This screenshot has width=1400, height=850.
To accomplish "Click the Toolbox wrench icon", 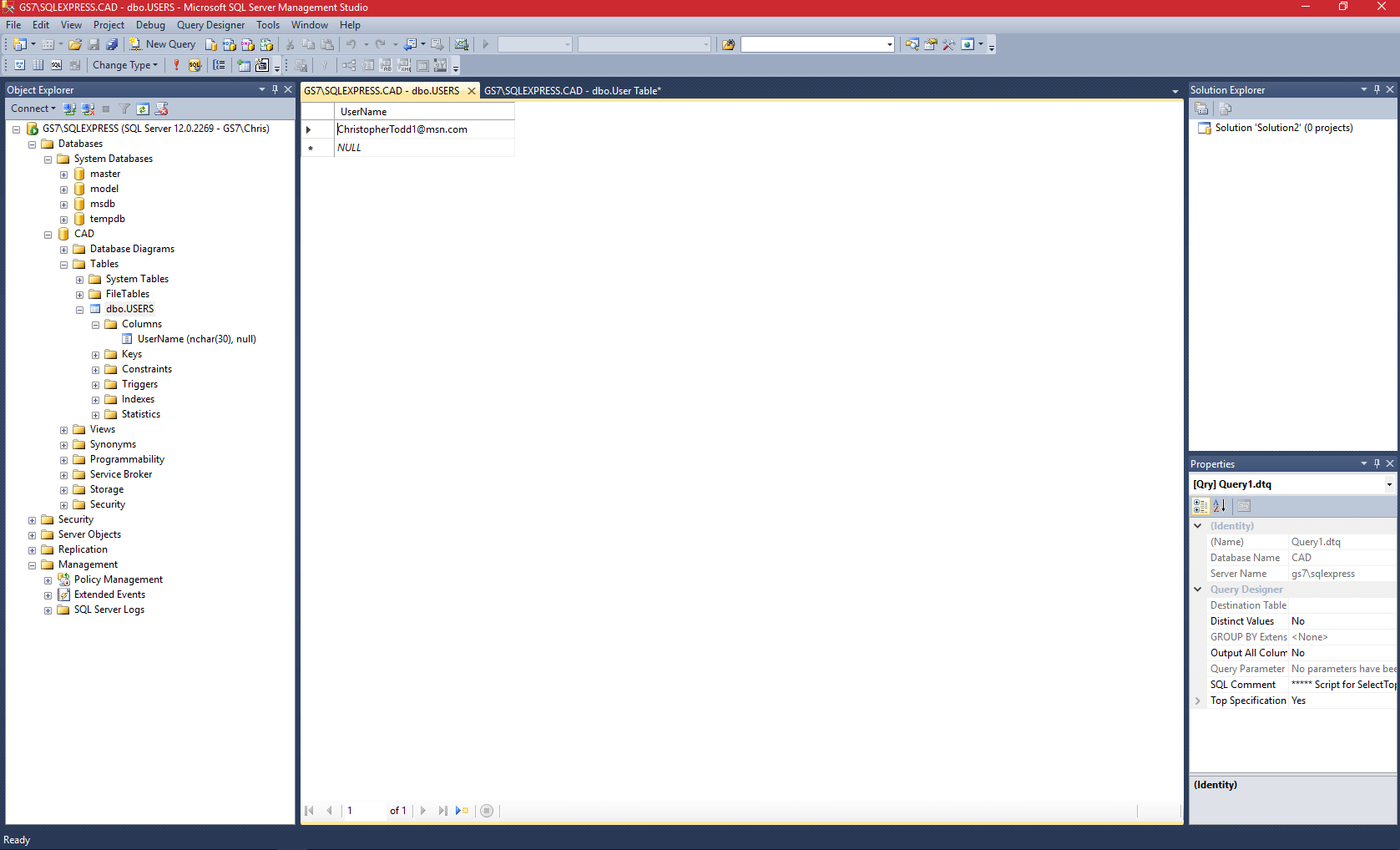I will tap(948, 44).
